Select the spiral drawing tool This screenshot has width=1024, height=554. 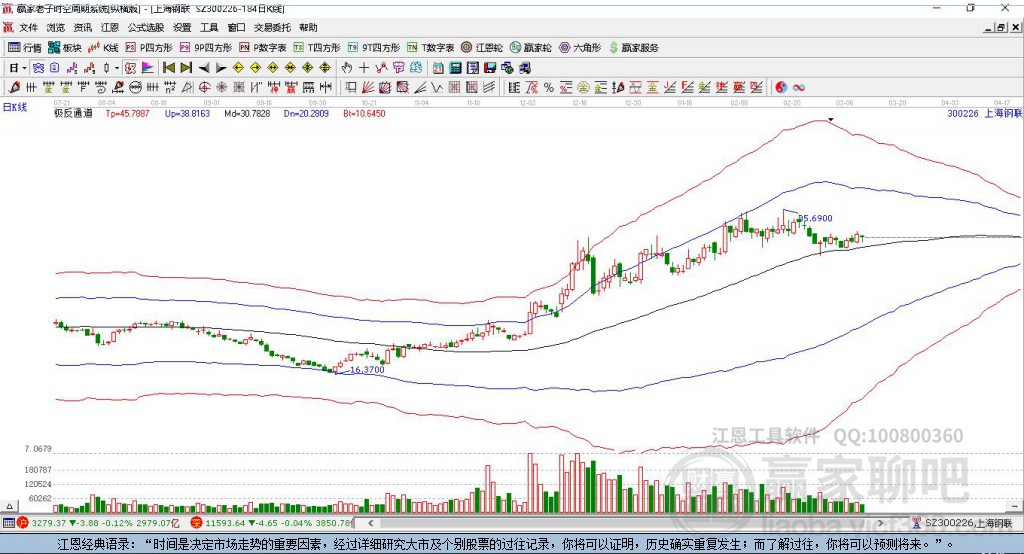(x=101, y=88)
